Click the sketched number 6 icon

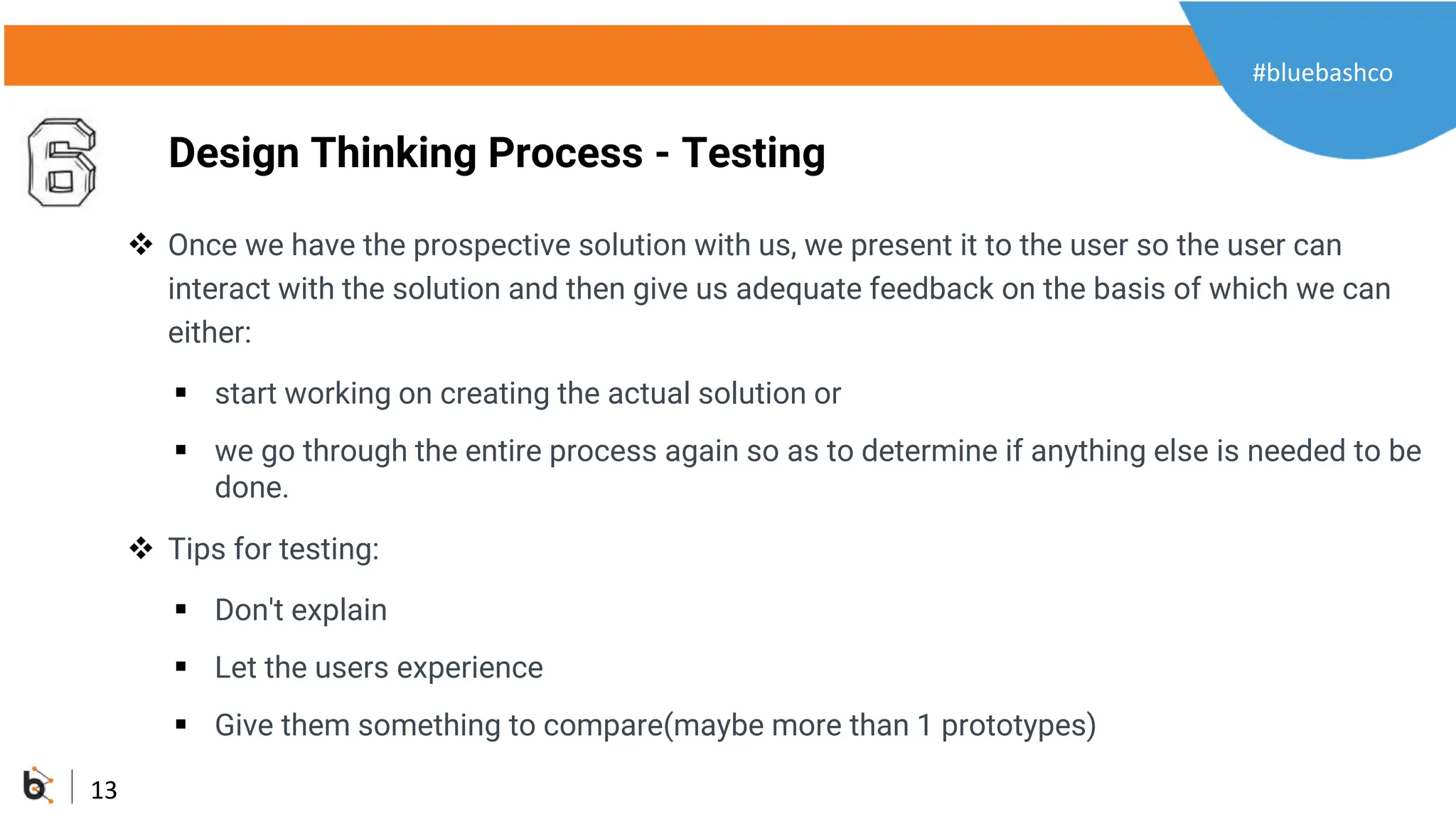(x=62, y=163)
